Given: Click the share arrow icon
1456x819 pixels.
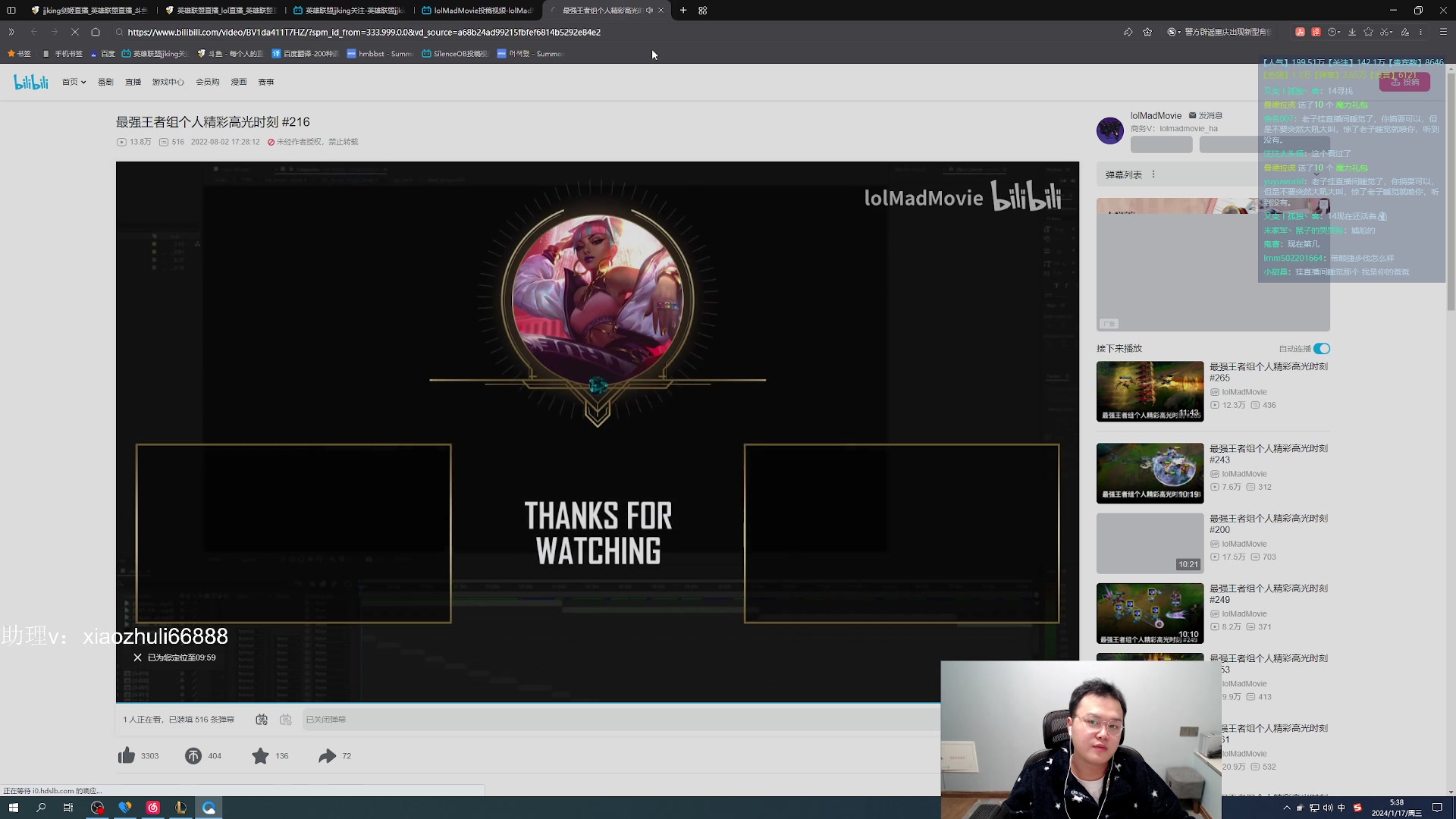Looking at the screenshot, I should click(x=327, y=755).
